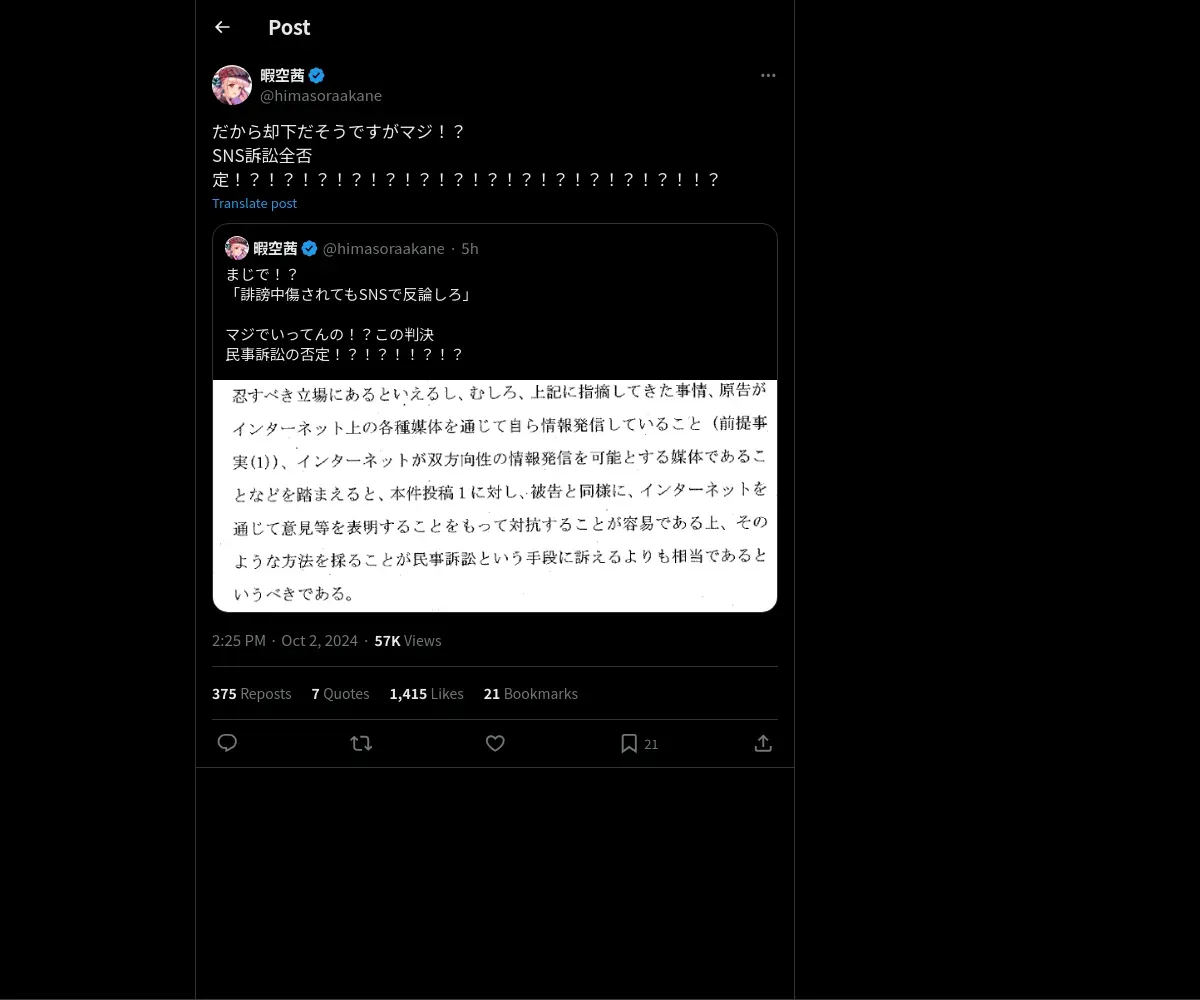
Task: Open the @himasoraakane handle under the author name
Action: (321, 96)
